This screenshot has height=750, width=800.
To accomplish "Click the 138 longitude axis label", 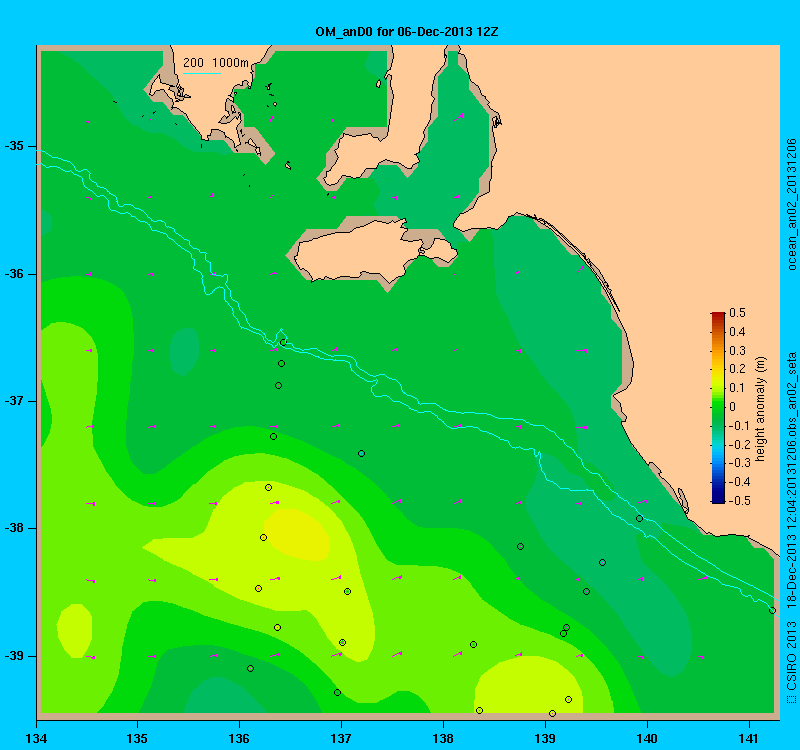I will [443, 739].
